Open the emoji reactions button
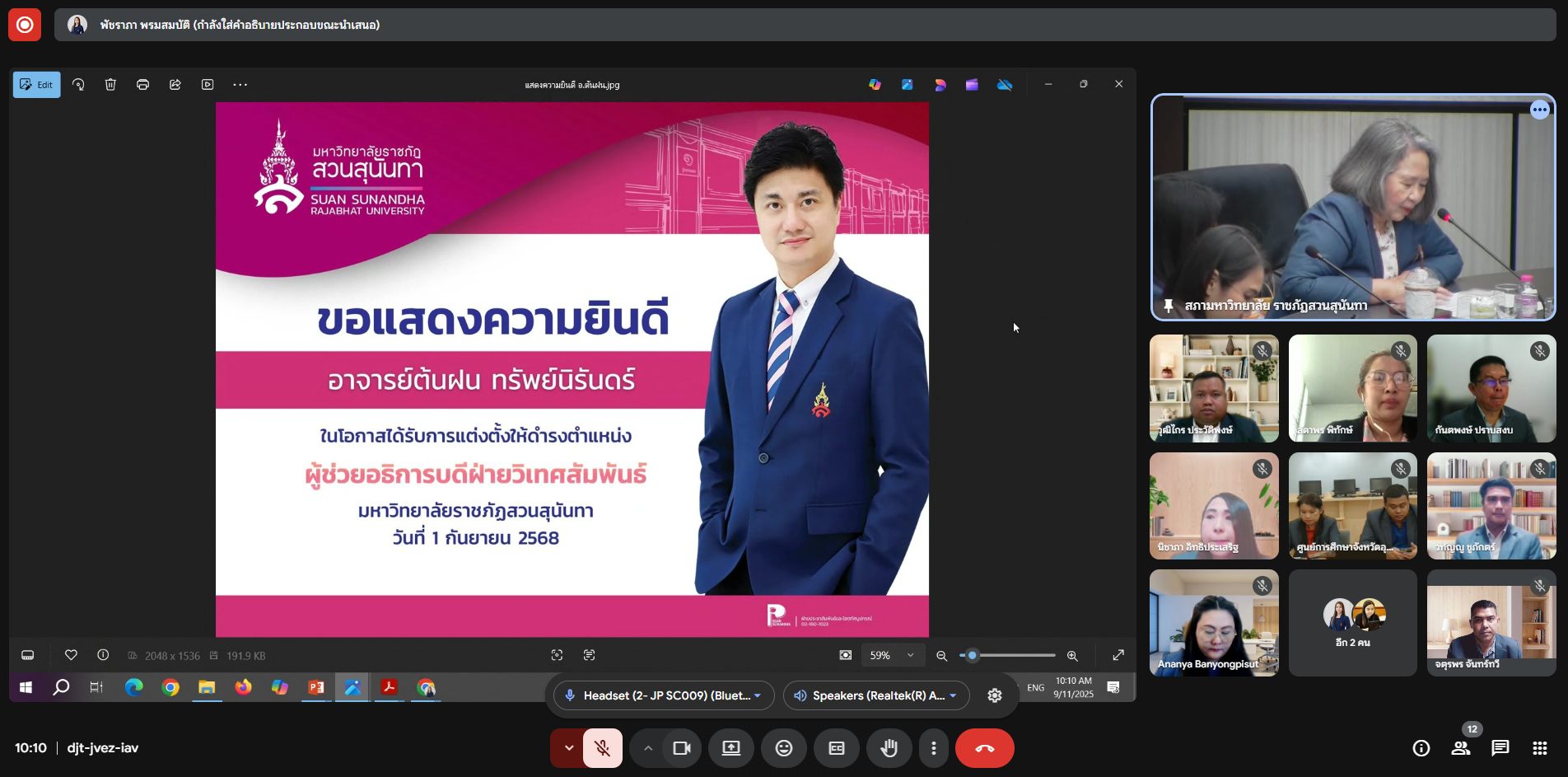 tap(784, 748)
